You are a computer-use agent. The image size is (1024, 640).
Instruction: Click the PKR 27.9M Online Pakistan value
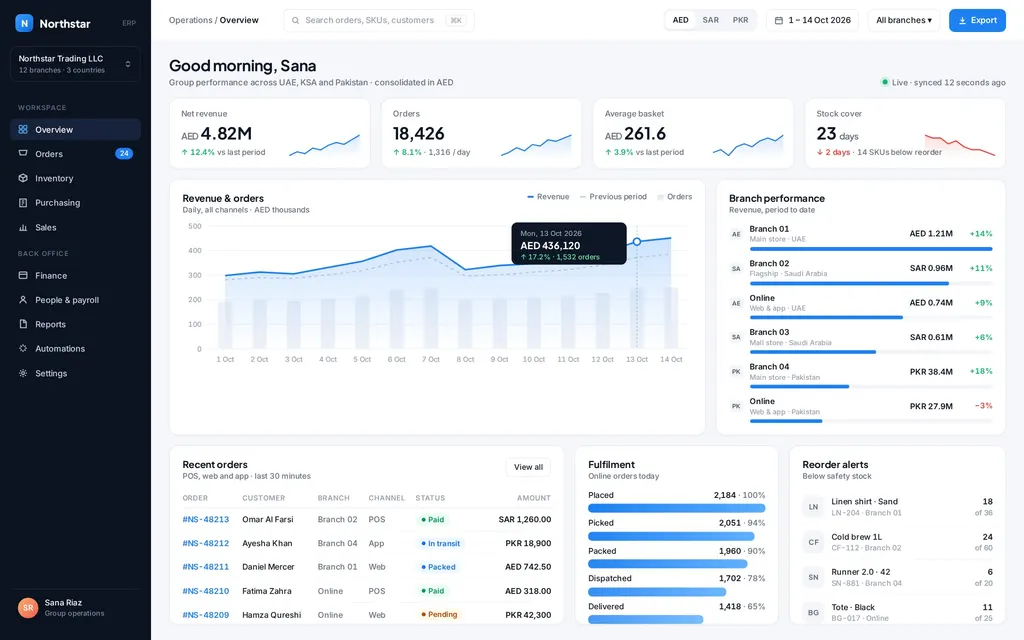click(x=931, y=406)
